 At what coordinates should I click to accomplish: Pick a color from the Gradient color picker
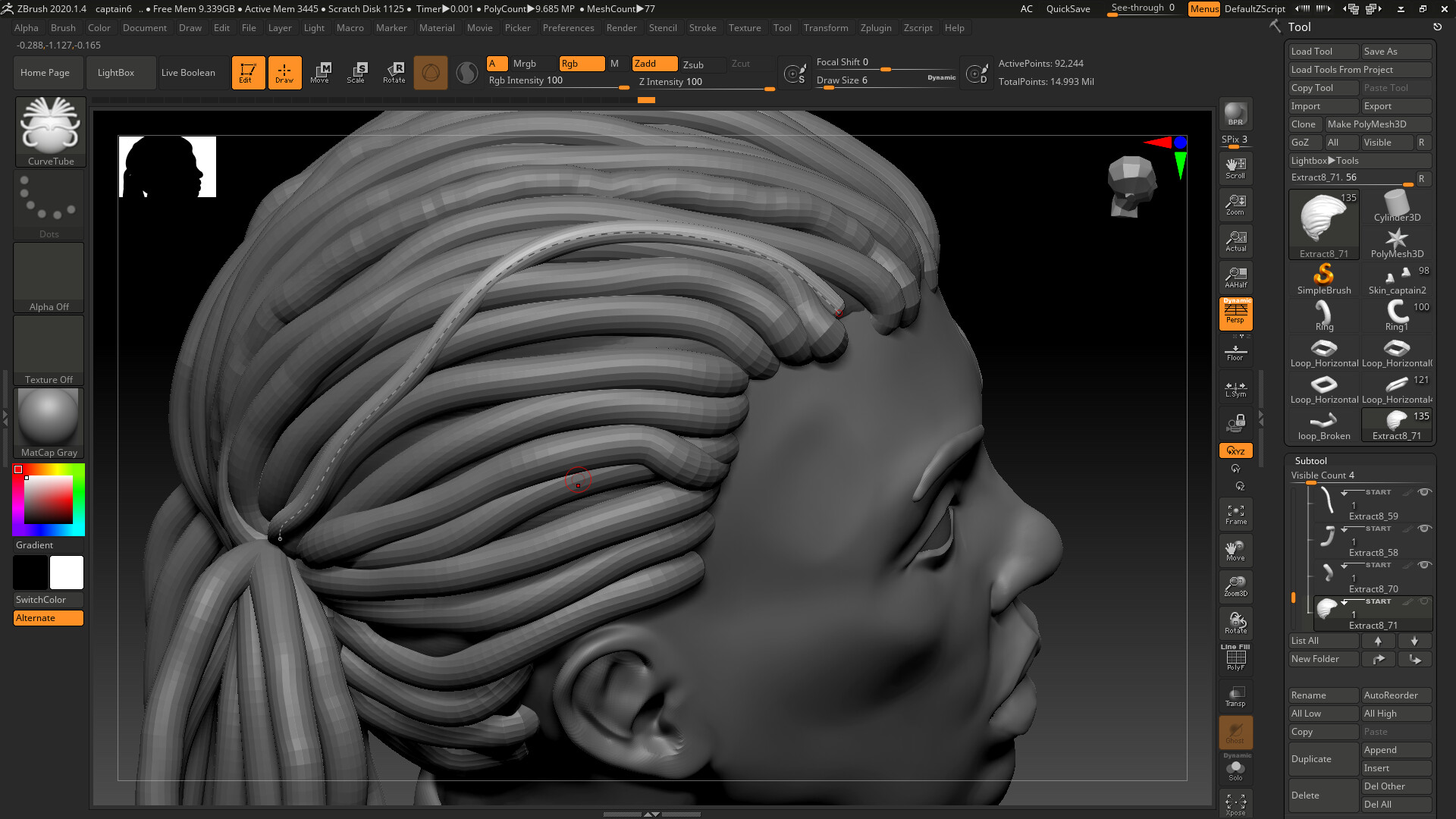click(48, 499)
